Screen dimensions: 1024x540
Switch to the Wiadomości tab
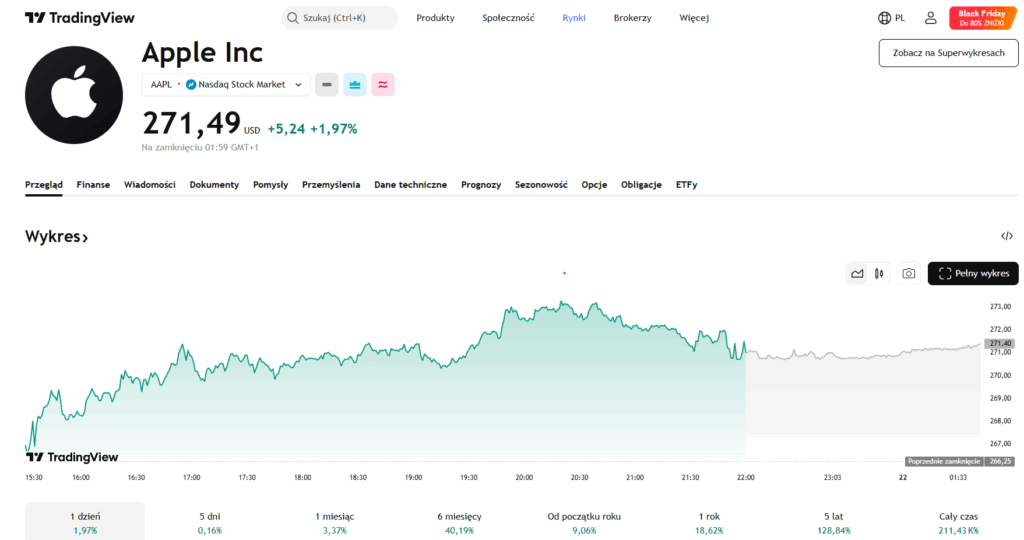point(150,185)
